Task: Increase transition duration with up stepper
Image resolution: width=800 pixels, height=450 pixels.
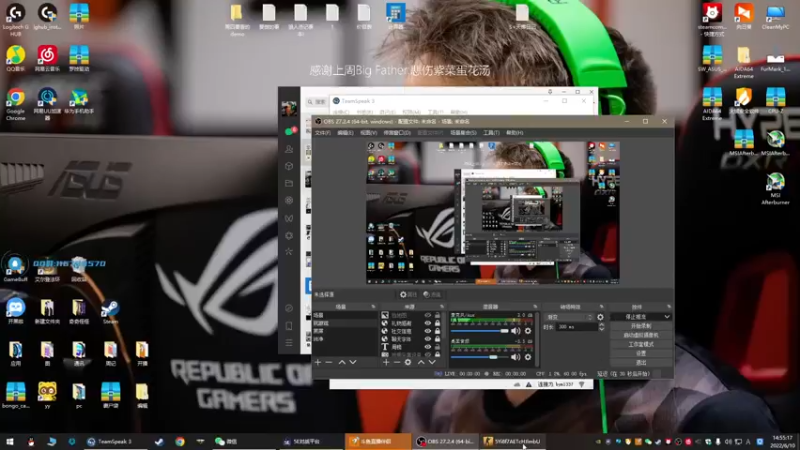Action: (x=602, y=324)
